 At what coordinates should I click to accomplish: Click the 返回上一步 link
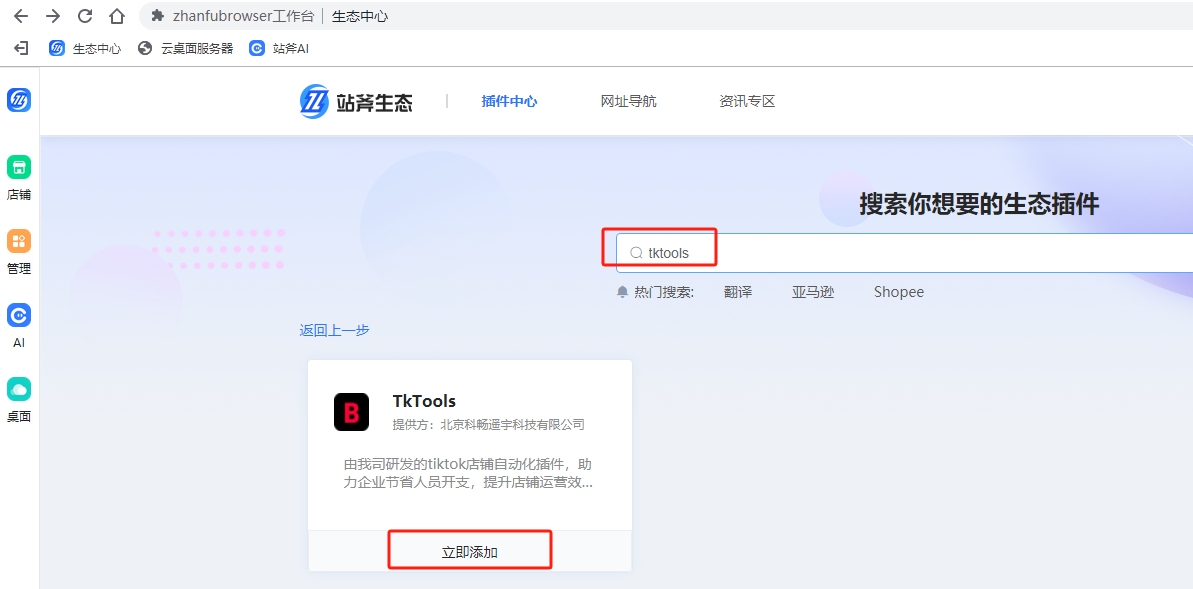point(334,330)
